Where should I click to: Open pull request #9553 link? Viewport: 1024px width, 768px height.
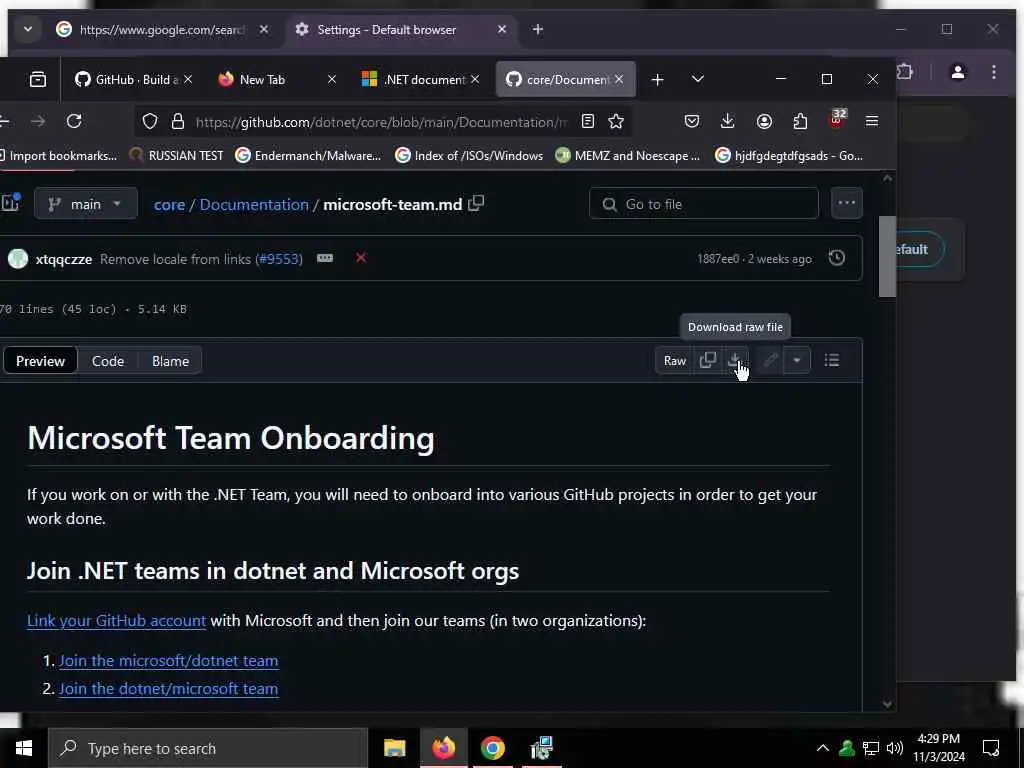click(279, 259)
